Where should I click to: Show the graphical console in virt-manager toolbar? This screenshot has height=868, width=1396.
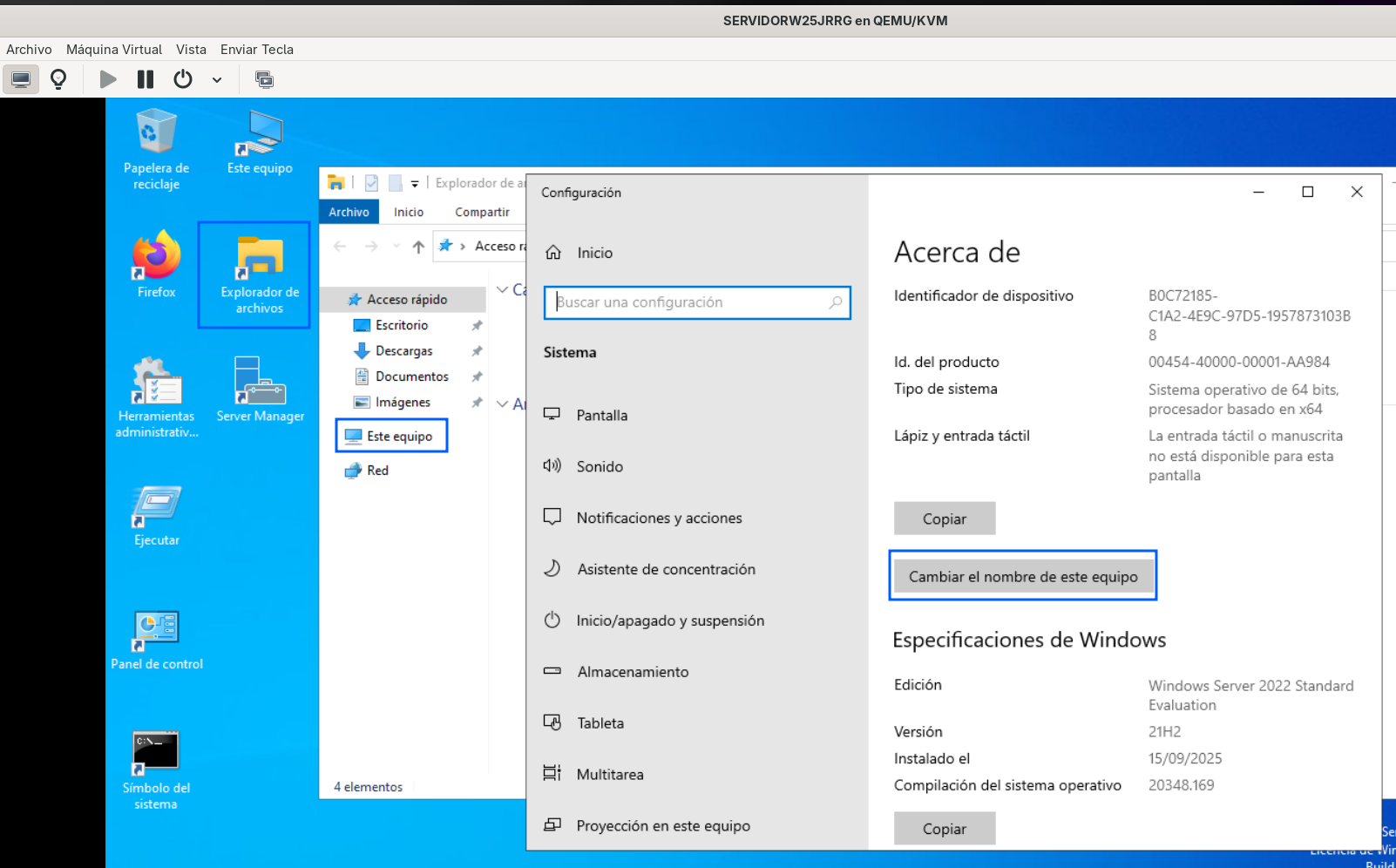tap(21, 79)
